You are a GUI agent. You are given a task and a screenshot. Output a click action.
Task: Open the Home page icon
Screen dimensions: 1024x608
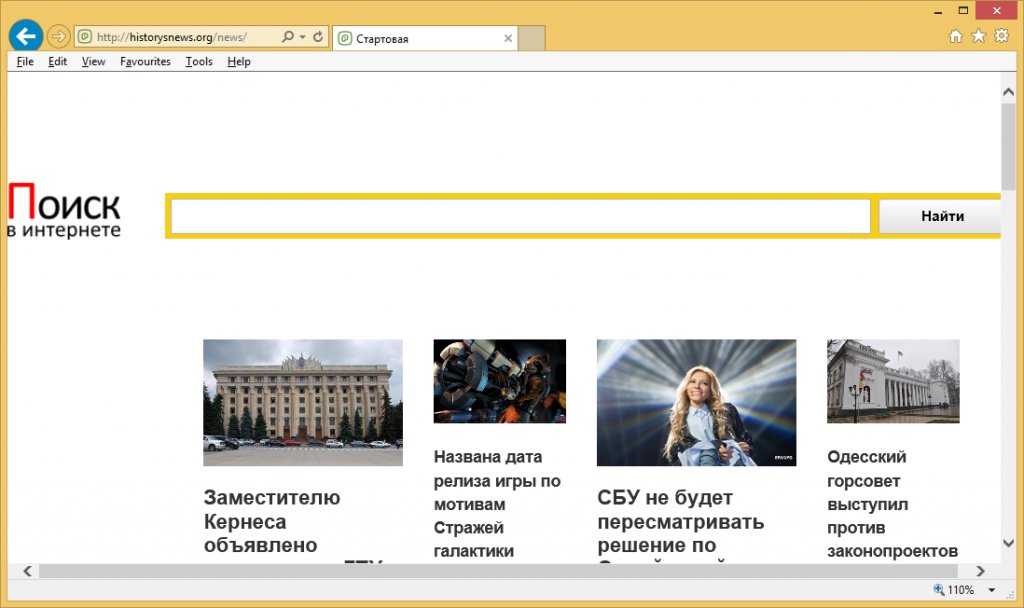(955, 37)
